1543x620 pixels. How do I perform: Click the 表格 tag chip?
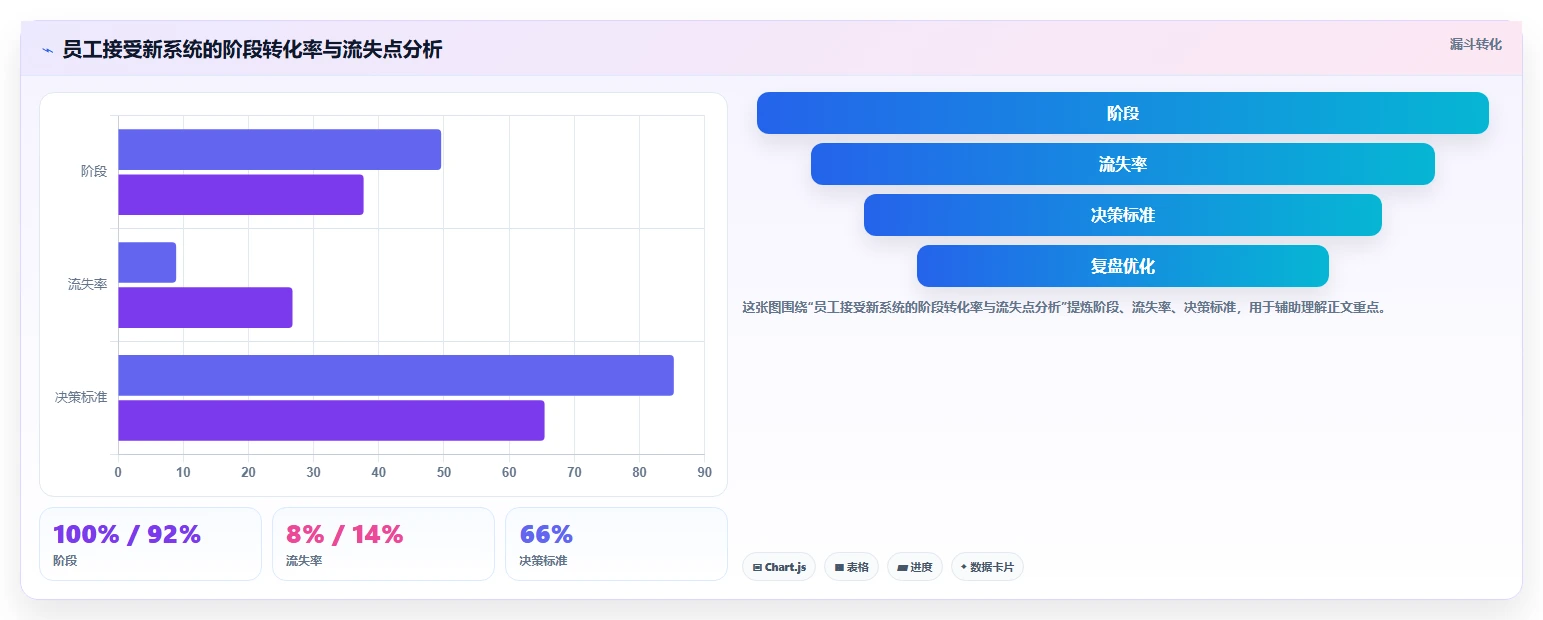851,567
